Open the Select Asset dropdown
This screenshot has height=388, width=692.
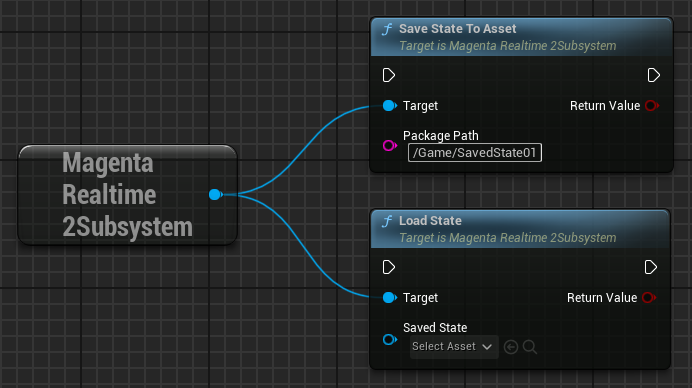click(x=454, y=347)
